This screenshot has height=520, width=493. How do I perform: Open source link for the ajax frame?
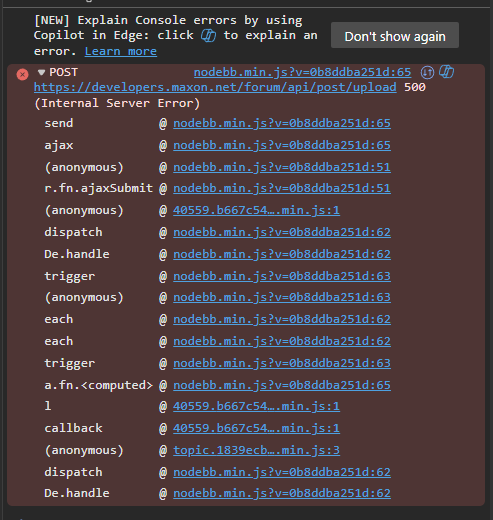click(282, 145)
